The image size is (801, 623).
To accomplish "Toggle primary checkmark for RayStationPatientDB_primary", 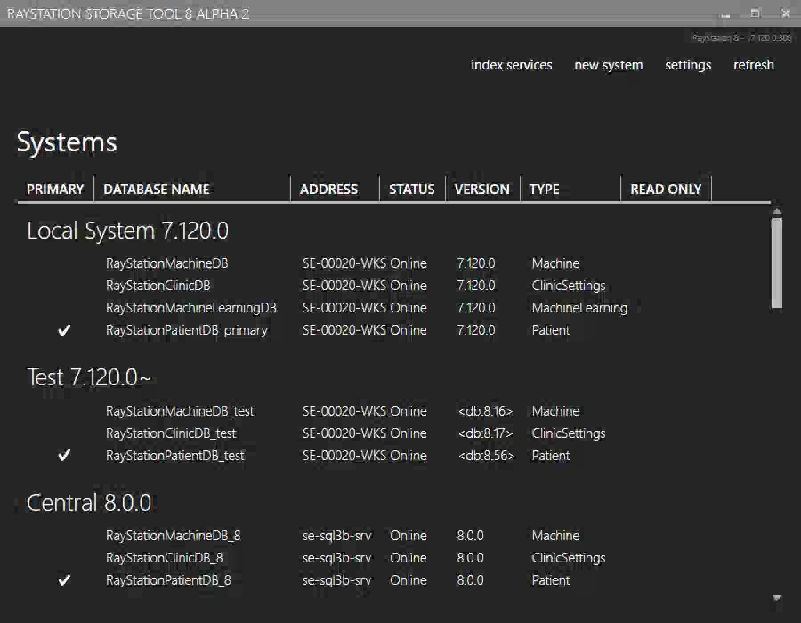I will 64,330.
